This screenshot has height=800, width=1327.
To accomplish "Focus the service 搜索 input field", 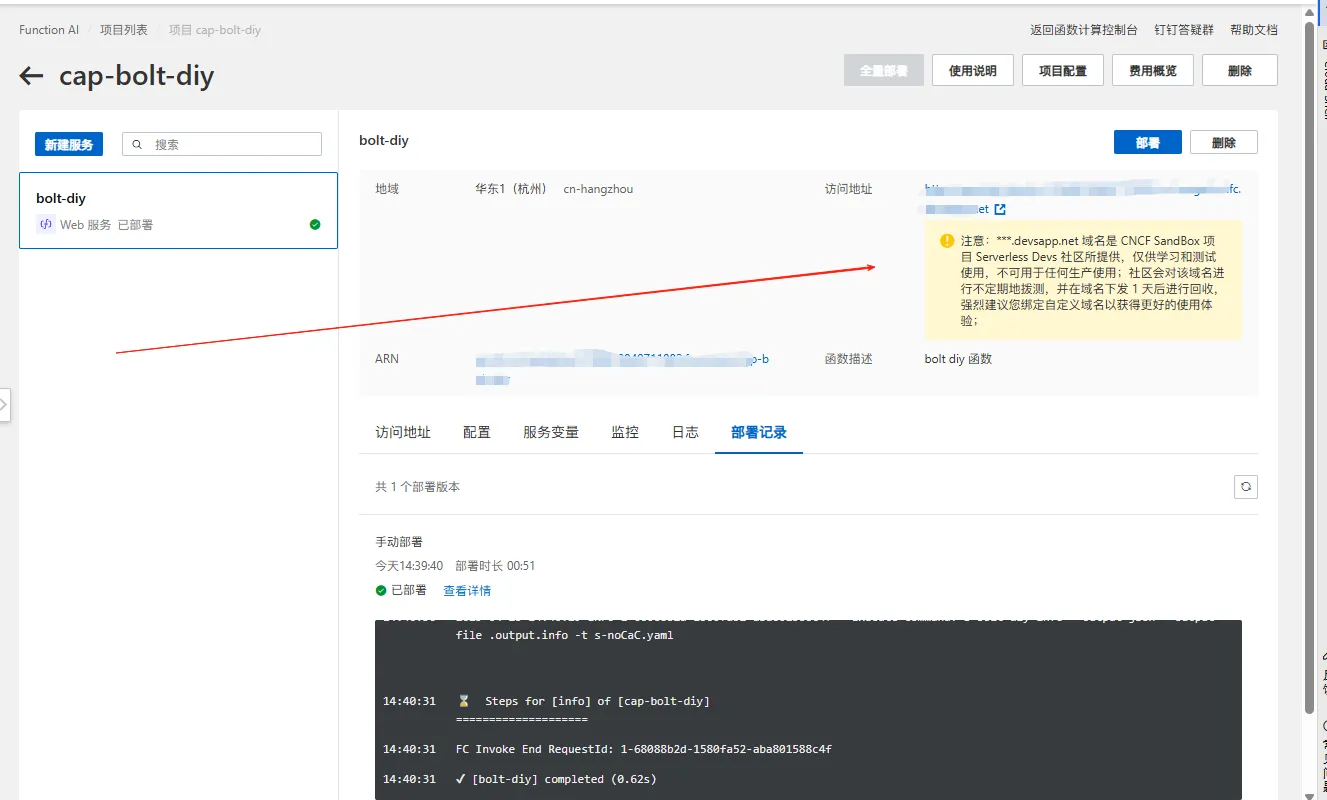I will [x=222, y=144].
